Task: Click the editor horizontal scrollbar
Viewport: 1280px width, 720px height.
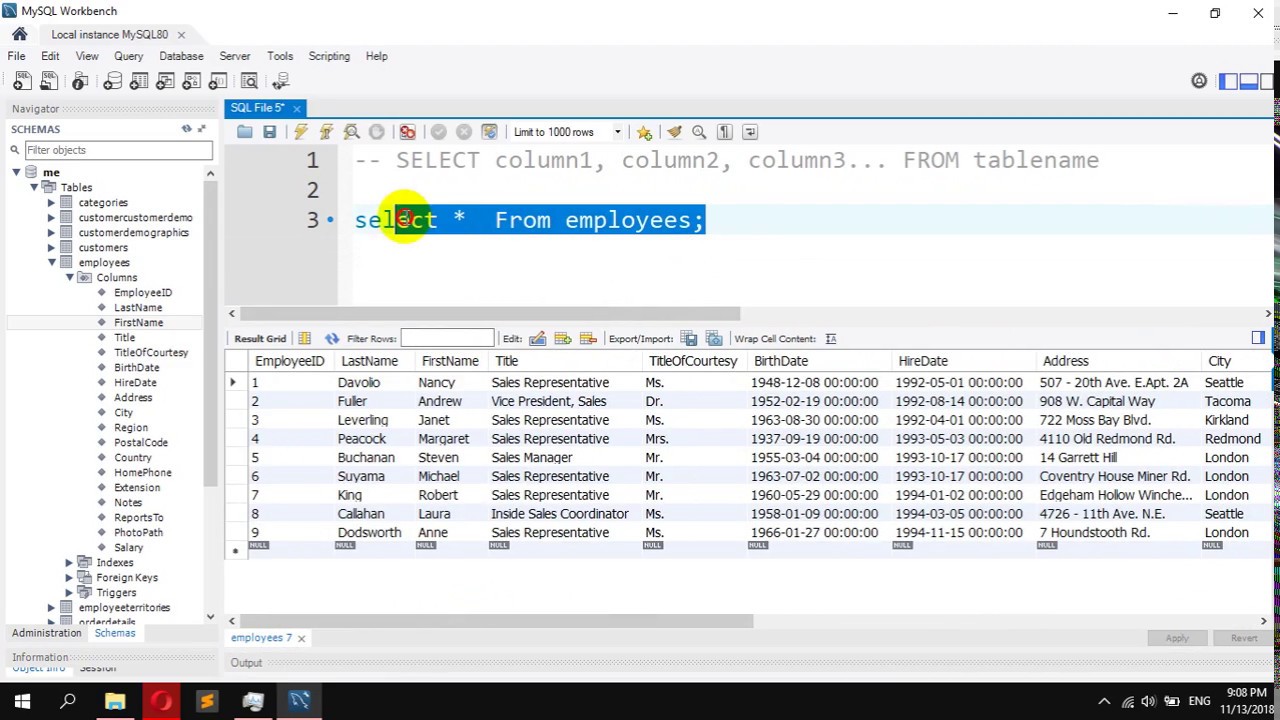Action: tap(490, 314)
